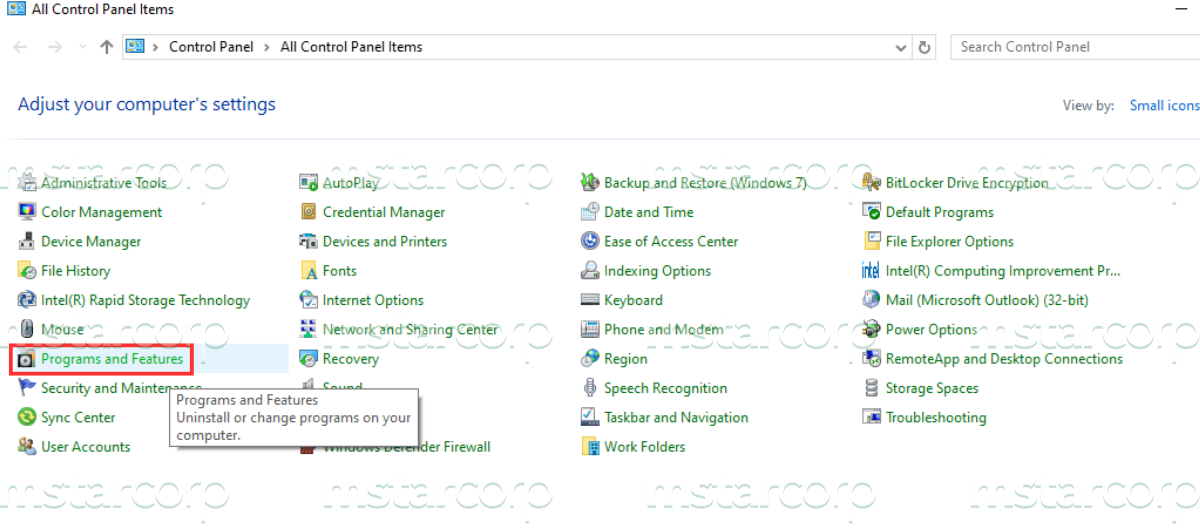Click the File Explorer Options icon
The image size is (1200, 530).
pyautogui.click(x=871, y=241)
